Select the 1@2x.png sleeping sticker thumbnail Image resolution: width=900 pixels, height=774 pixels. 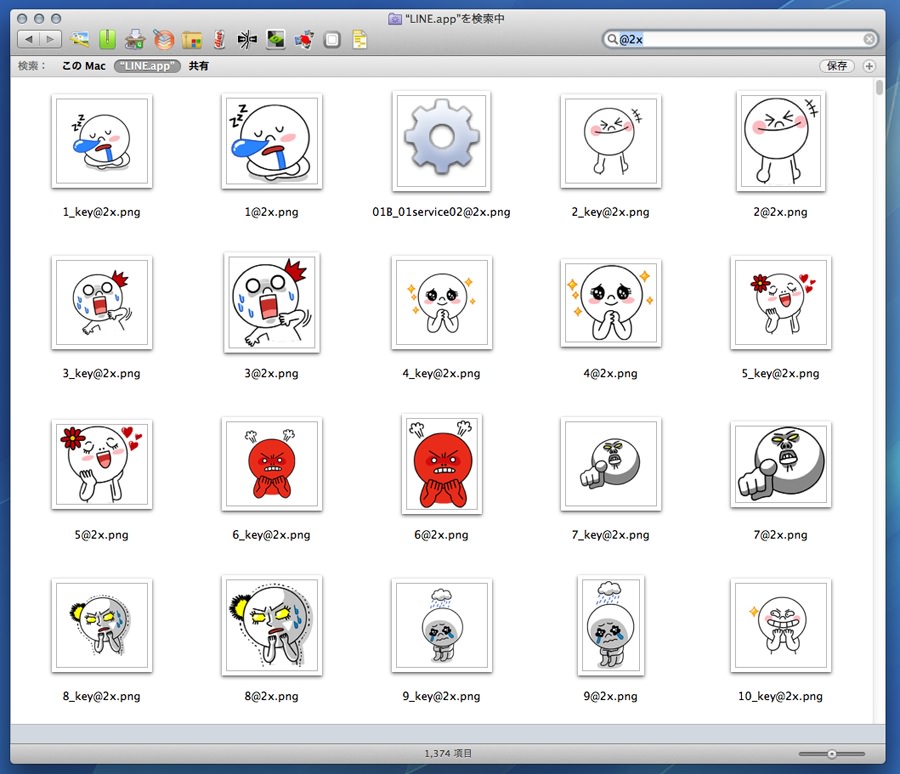click(271, 141)
